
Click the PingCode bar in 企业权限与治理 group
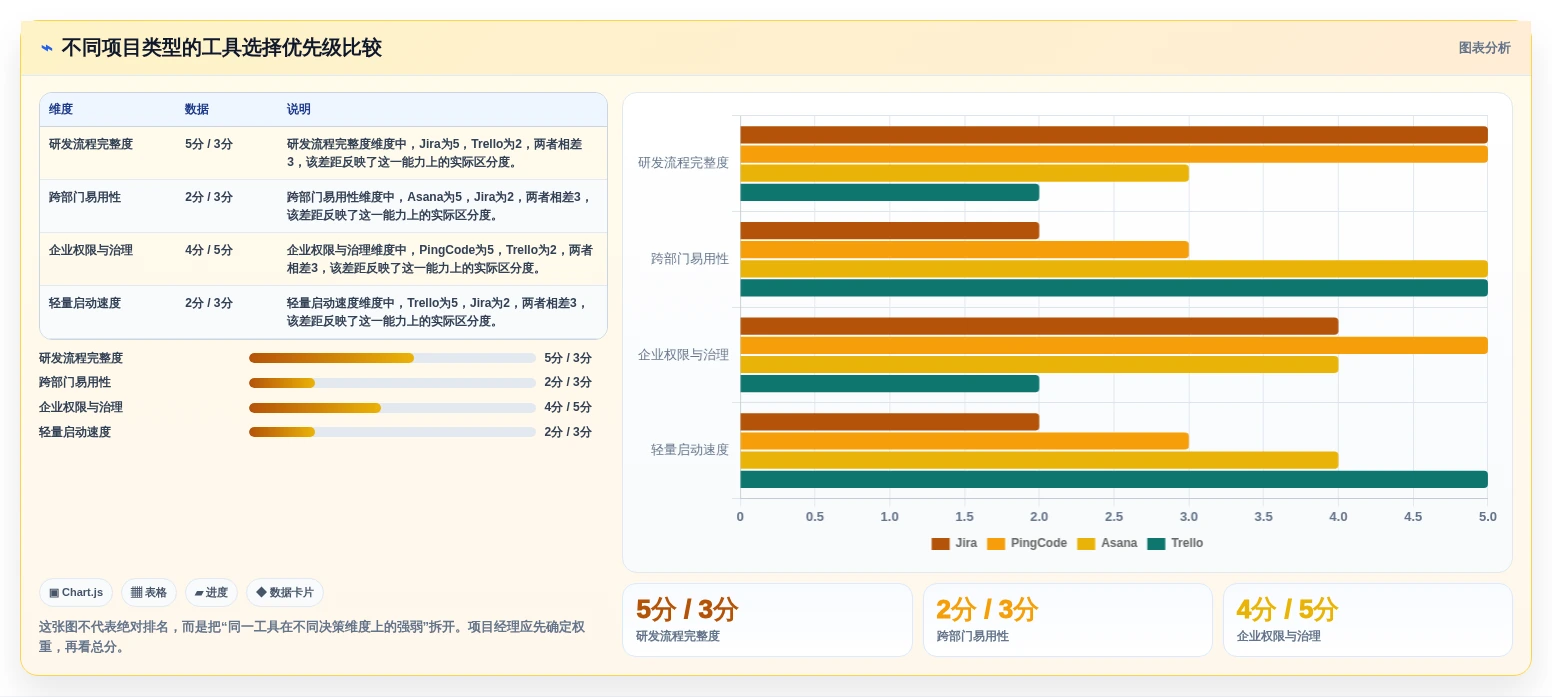click(1114, 345)
